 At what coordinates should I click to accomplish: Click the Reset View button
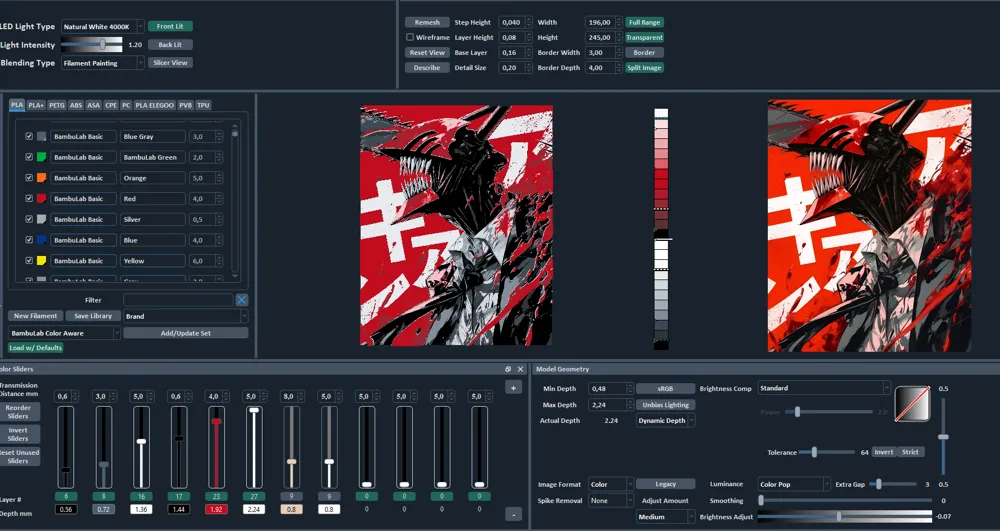[x=427, y=53]
